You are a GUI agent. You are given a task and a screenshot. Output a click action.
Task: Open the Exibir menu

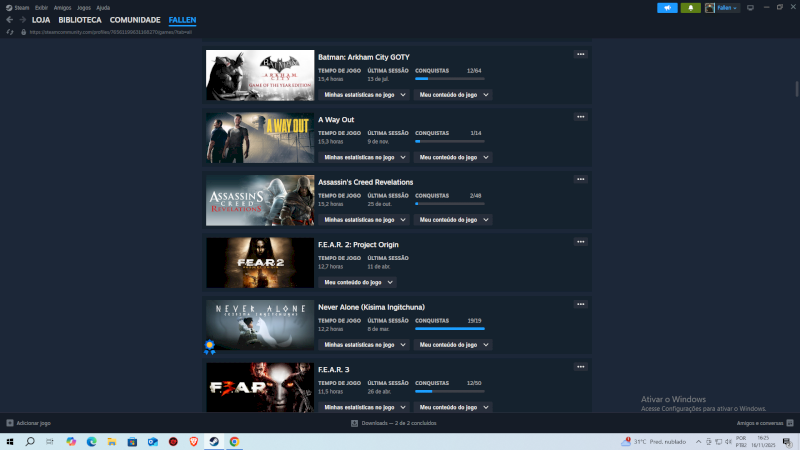coord(41,8)
